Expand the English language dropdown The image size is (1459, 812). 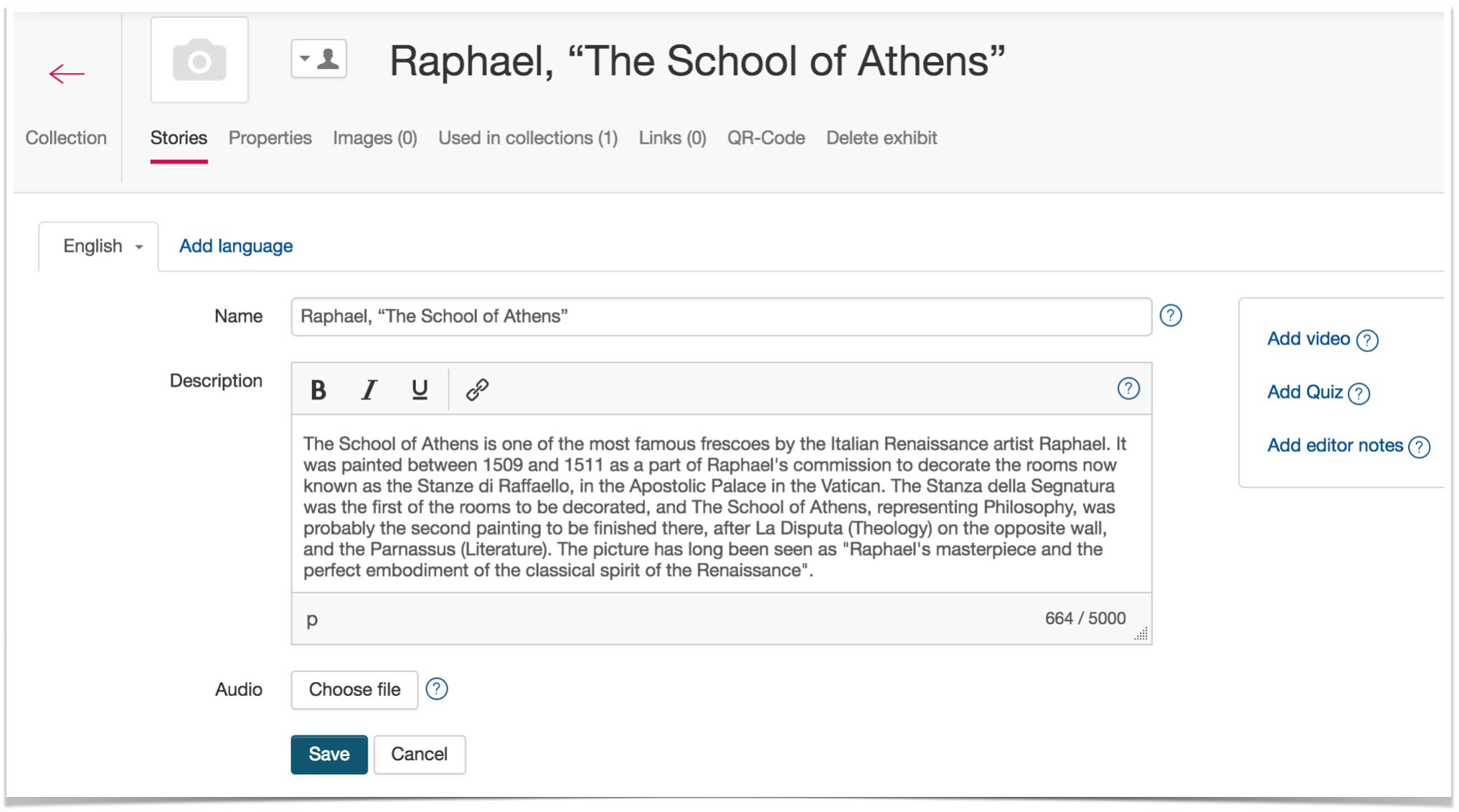[103, 246]
